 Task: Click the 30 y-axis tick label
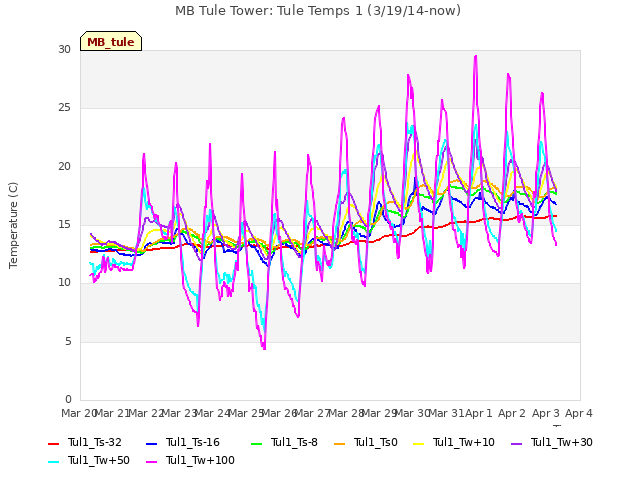click(x=64, y=49)
